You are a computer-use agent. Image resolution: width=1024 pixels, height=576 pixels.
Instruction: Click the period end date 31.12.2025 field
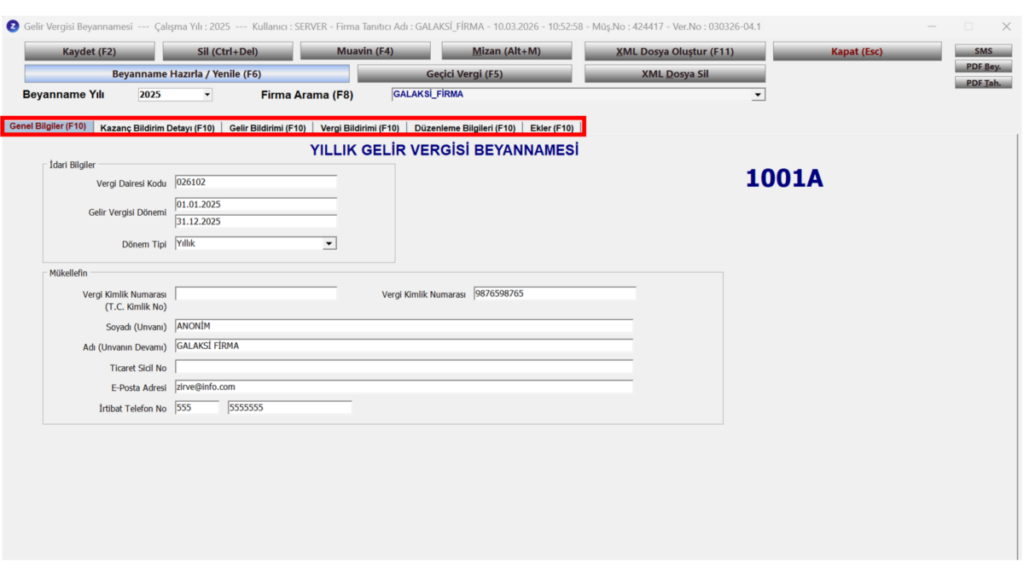click(255, 221)
